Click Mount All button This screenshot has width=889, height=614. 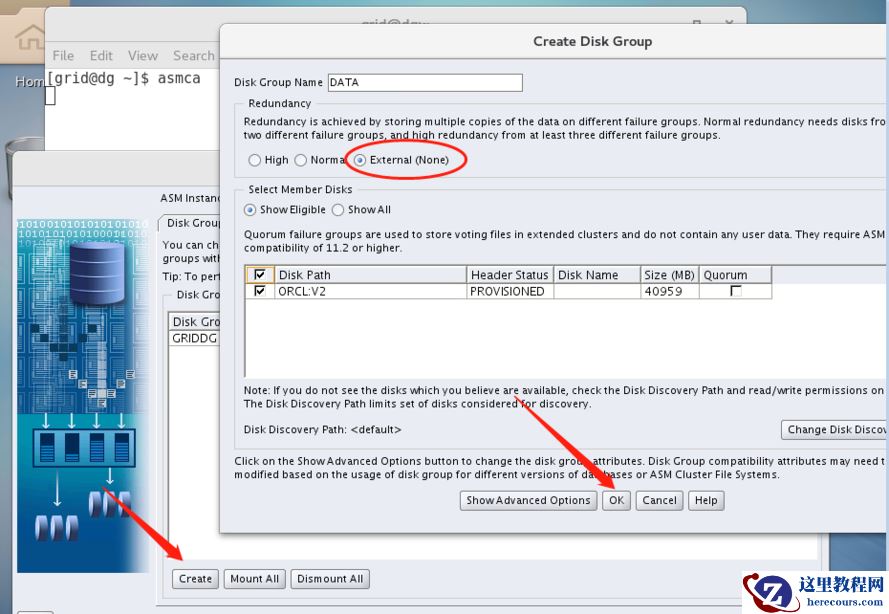point(255,578)
